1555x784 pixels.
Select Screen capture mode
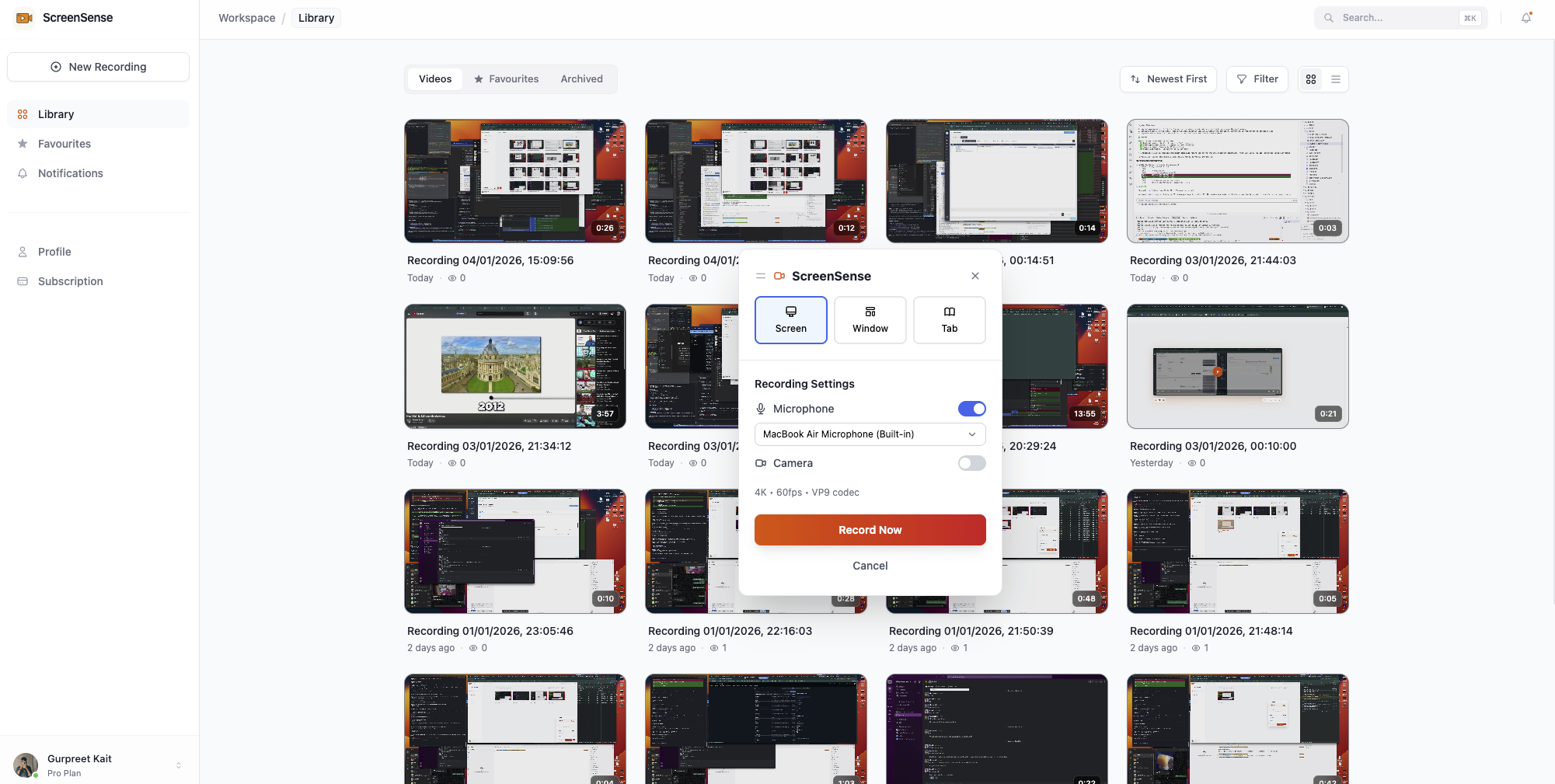point(790,320)
